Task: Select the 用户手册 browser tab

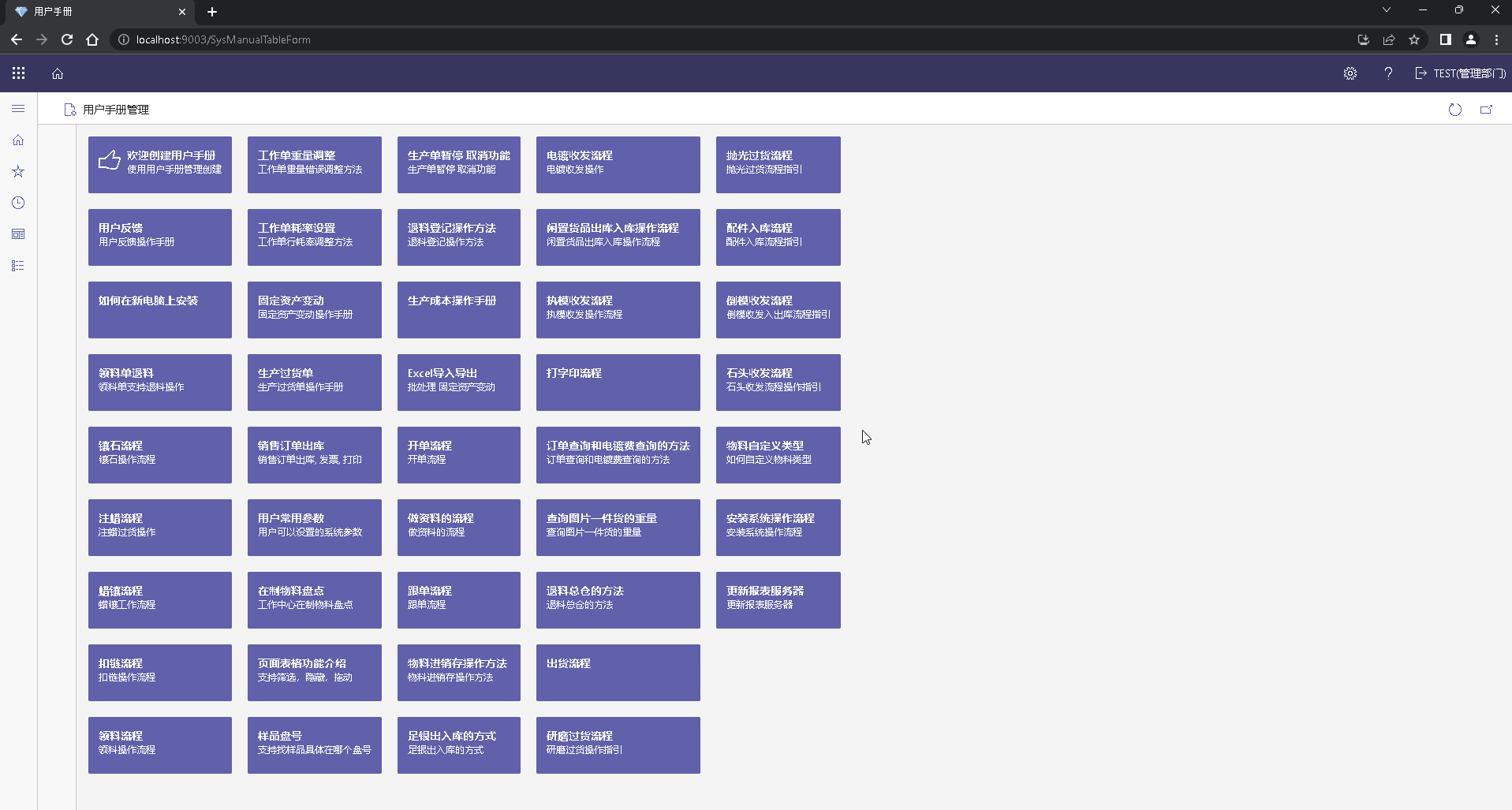Action: pyautogui.click(x=95, y=12)
